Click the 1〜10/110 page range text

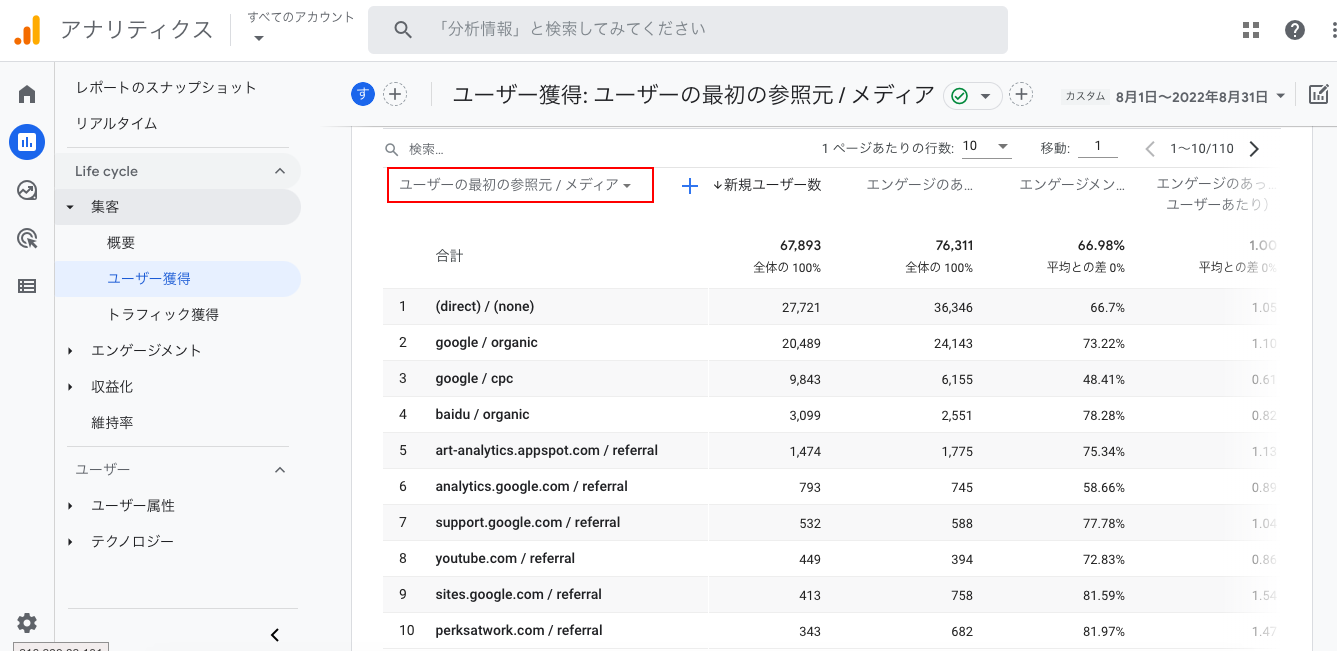pyautogui.click(x=1202, y=149)
